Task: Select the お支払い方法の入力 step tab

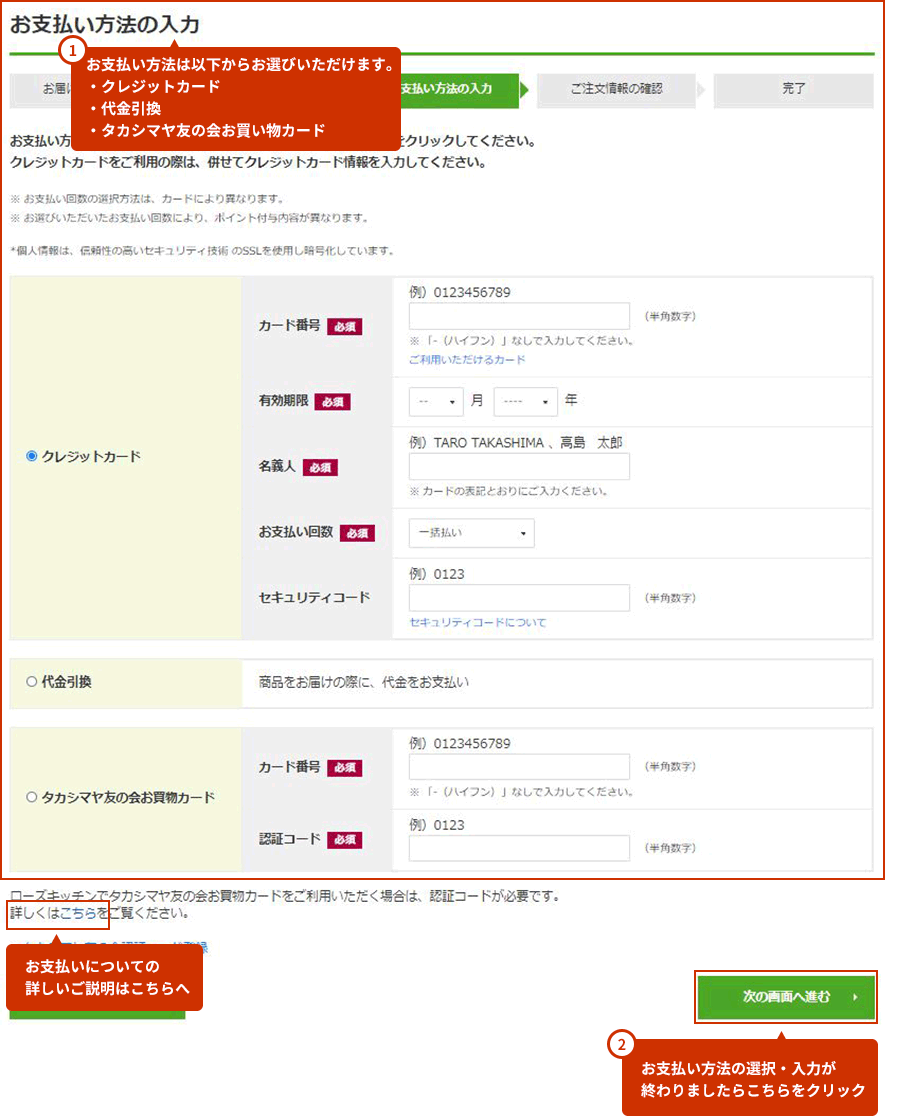Action: 459,89
